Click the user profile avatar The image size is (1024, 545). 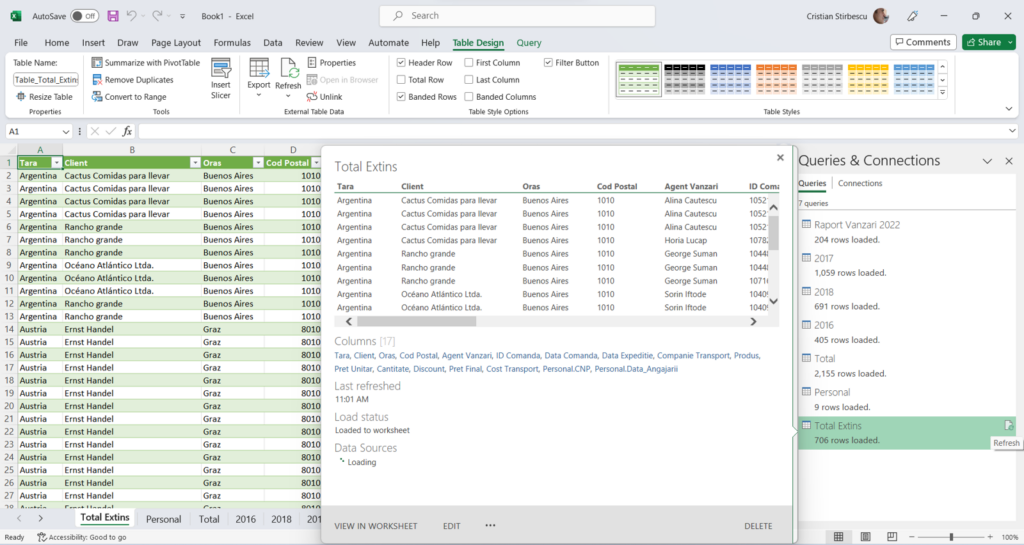point(881,16)
